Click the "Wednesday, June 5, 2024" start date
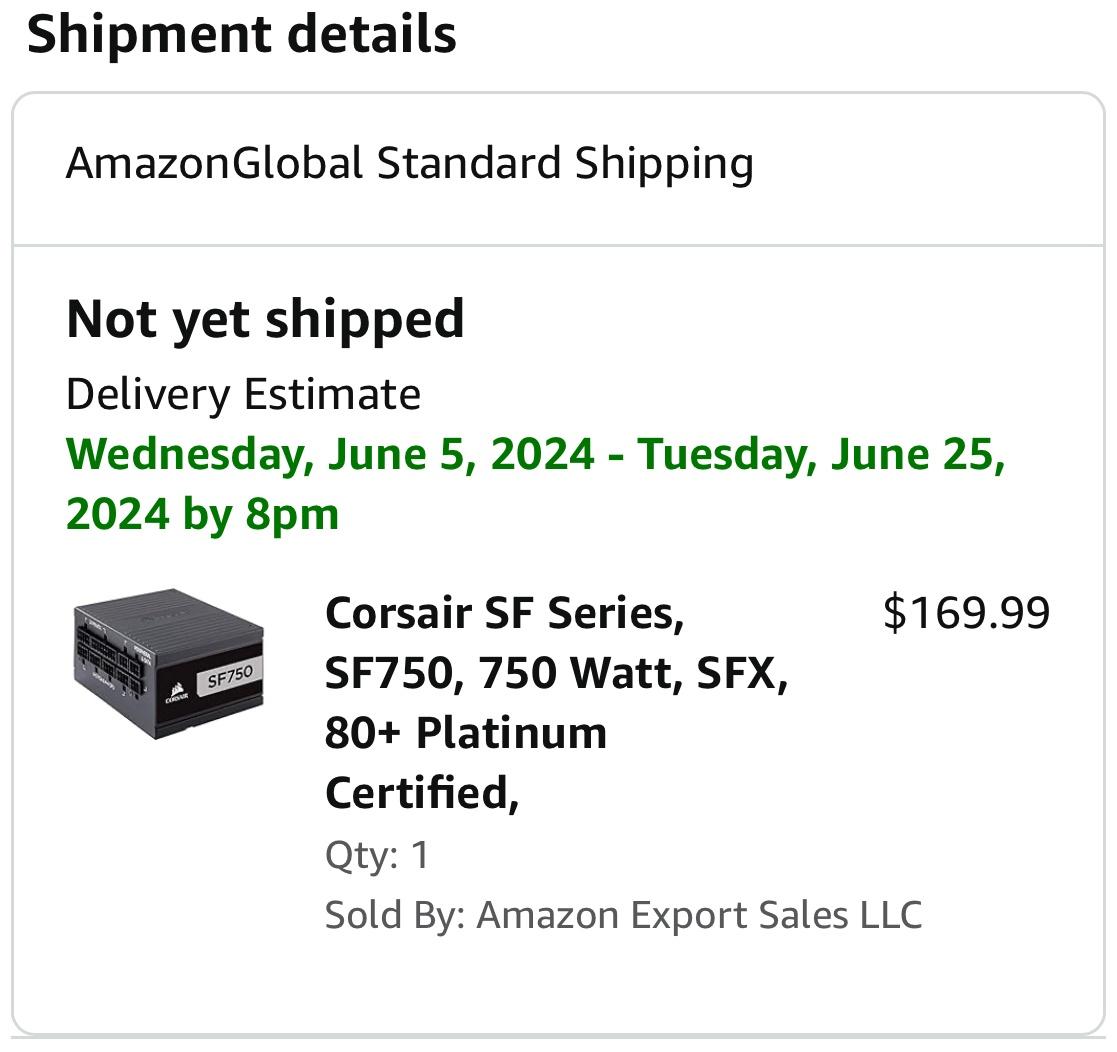This screenshot has height=1052, width=1117. click(330, 454)
